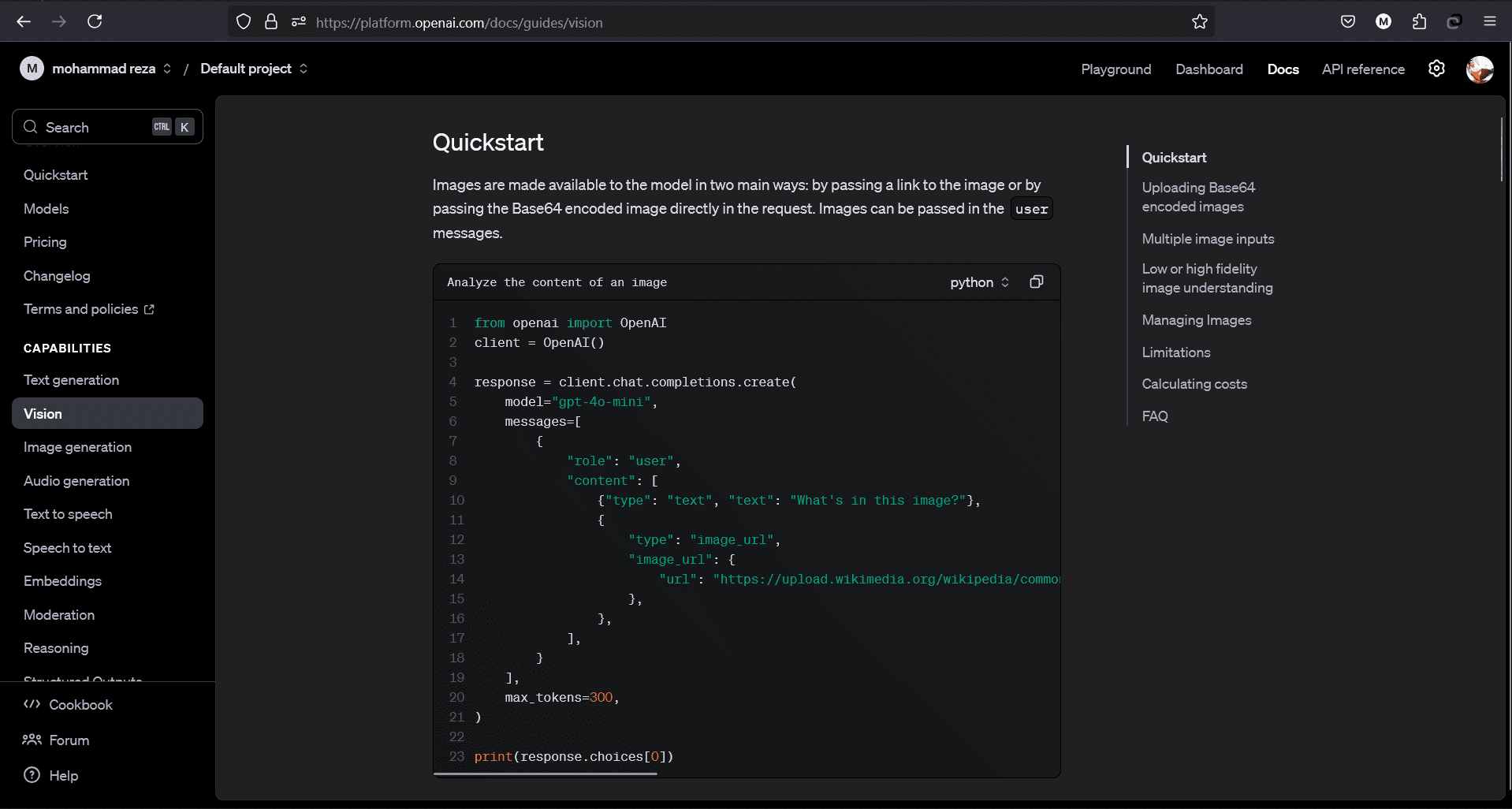The height and width of the screenshot is (809, 1512).
Task: Open the API reference tab
Action: click(x=1363, y=69)
